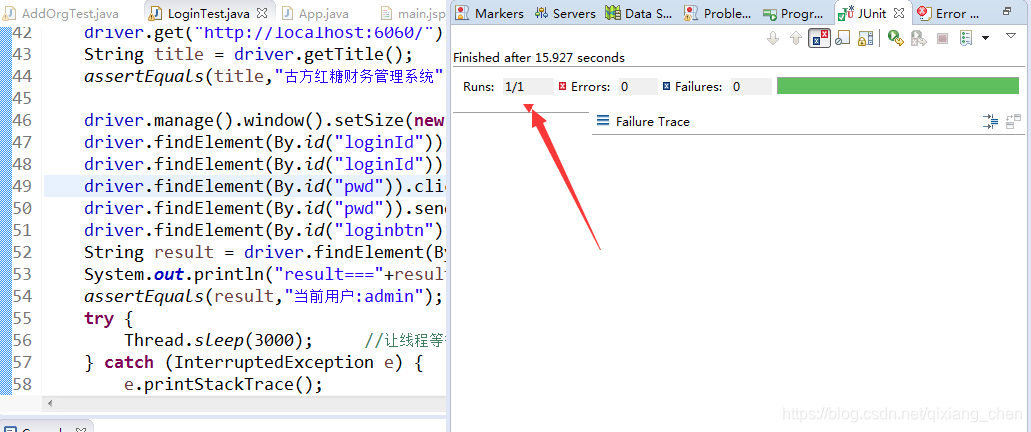Select the JUnit view tab

click(872, 13)
